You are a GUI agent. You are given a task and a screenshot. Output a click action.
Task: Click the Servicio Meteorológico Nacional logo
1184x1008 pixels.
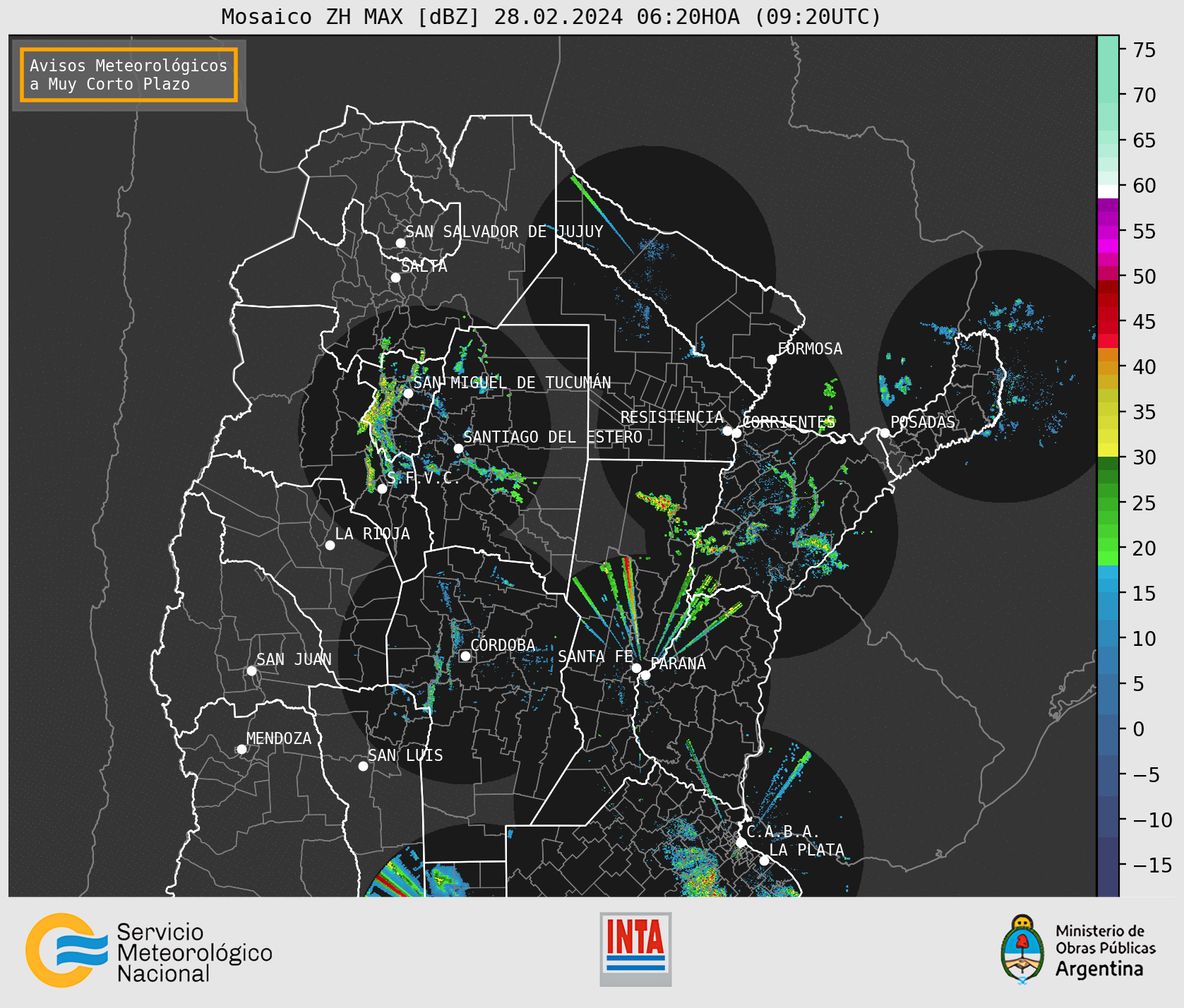pos(149,950)
